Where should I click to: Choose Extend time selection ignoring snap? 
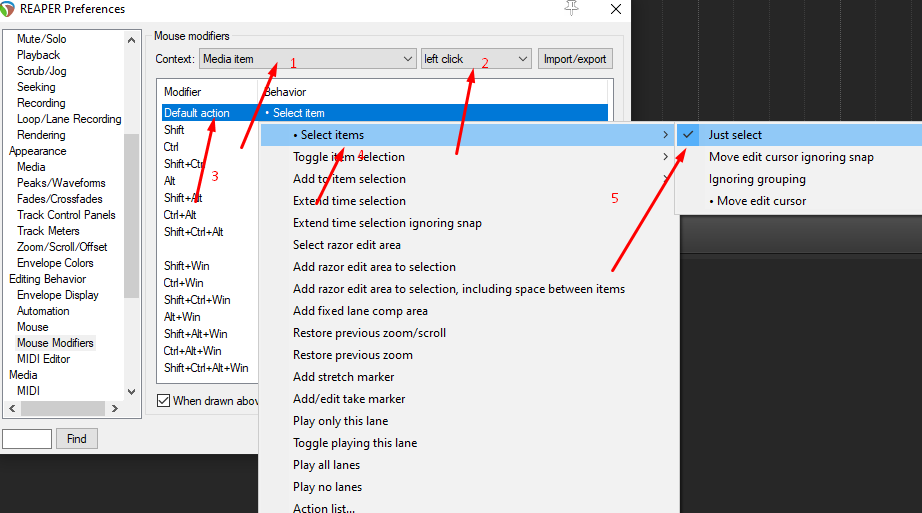(468, 223)
